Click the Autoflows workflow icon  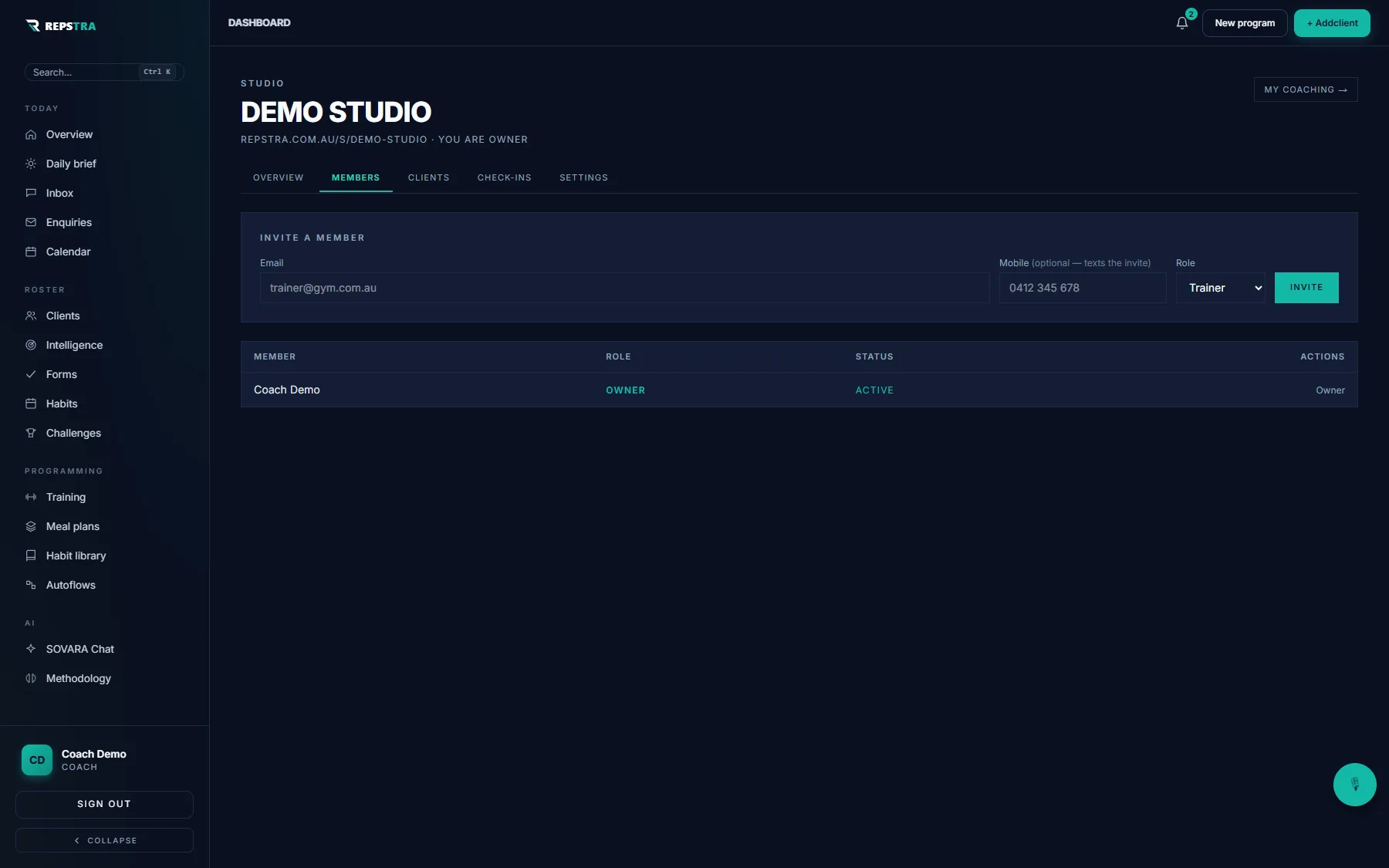31,585
